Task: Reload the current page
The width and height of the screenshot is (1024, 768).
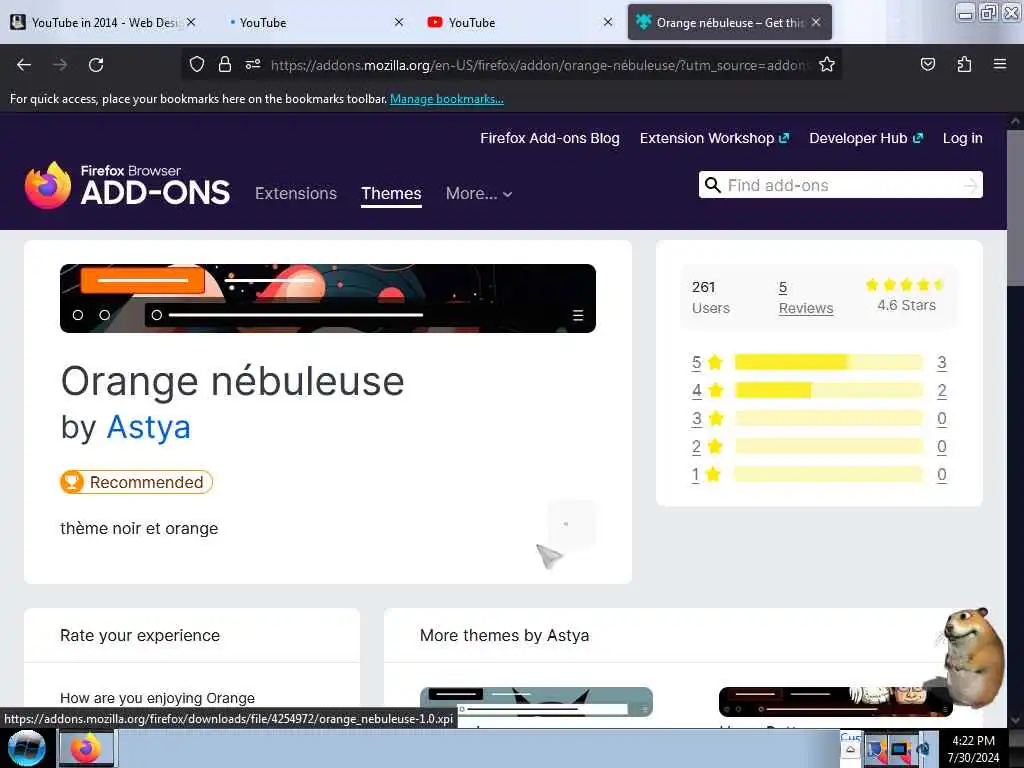Action: point(96,65)
